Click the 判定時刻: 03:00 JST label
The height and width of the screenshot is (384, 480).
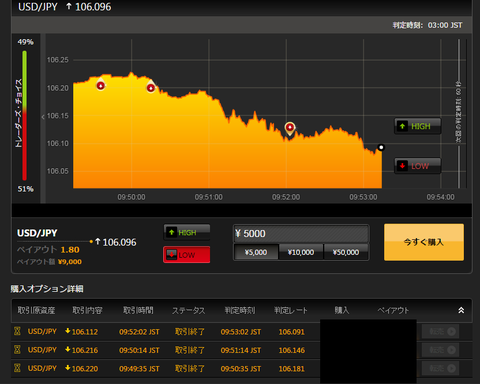point(427,25)
